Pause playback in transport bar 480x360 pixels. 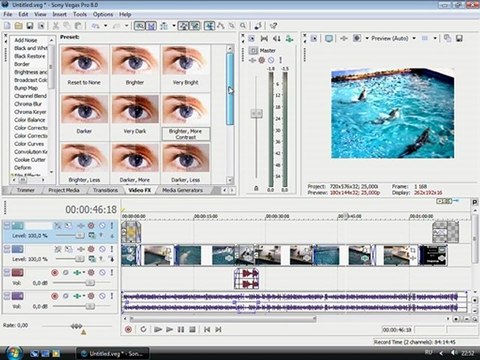(181, 329)
